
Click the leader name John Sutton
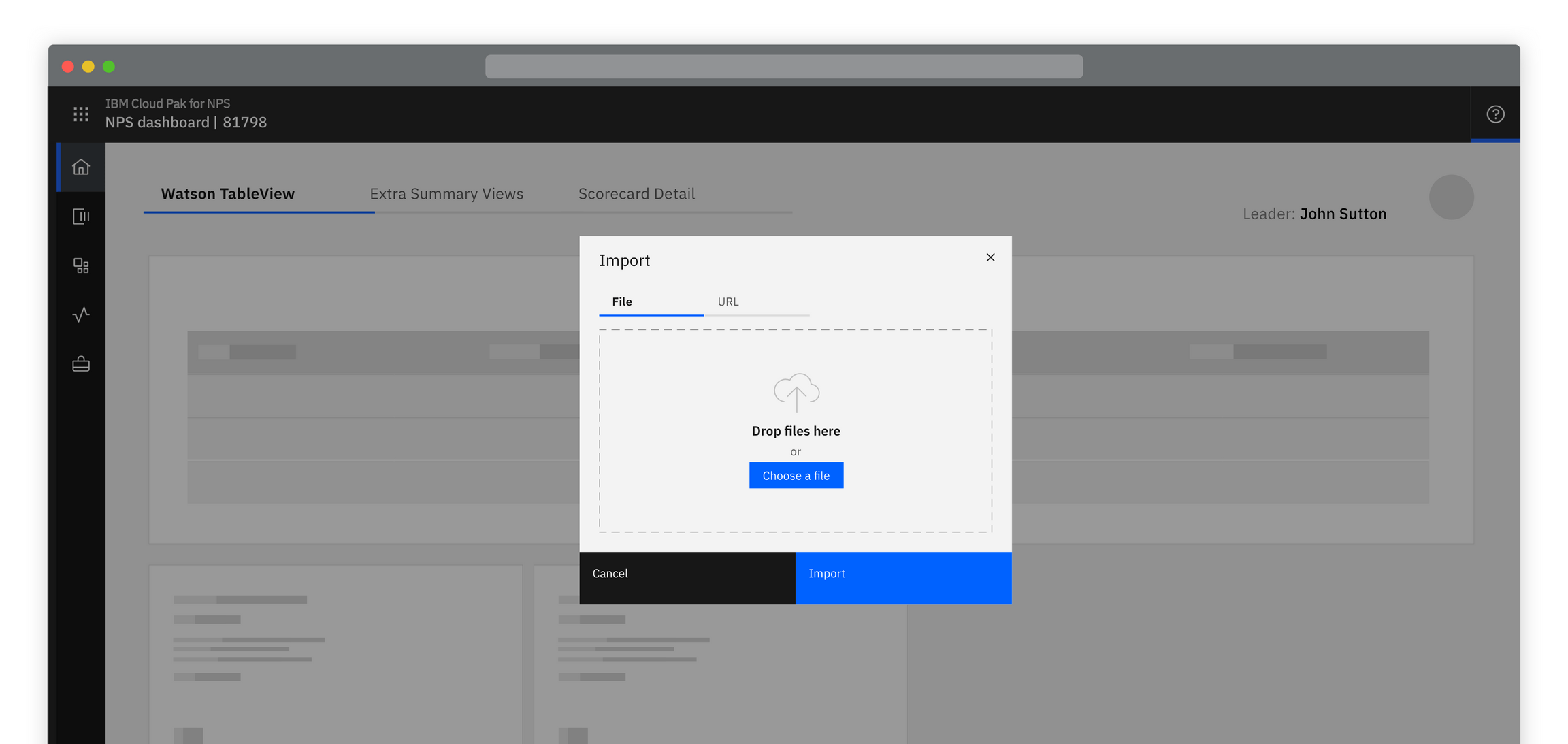1343,214
